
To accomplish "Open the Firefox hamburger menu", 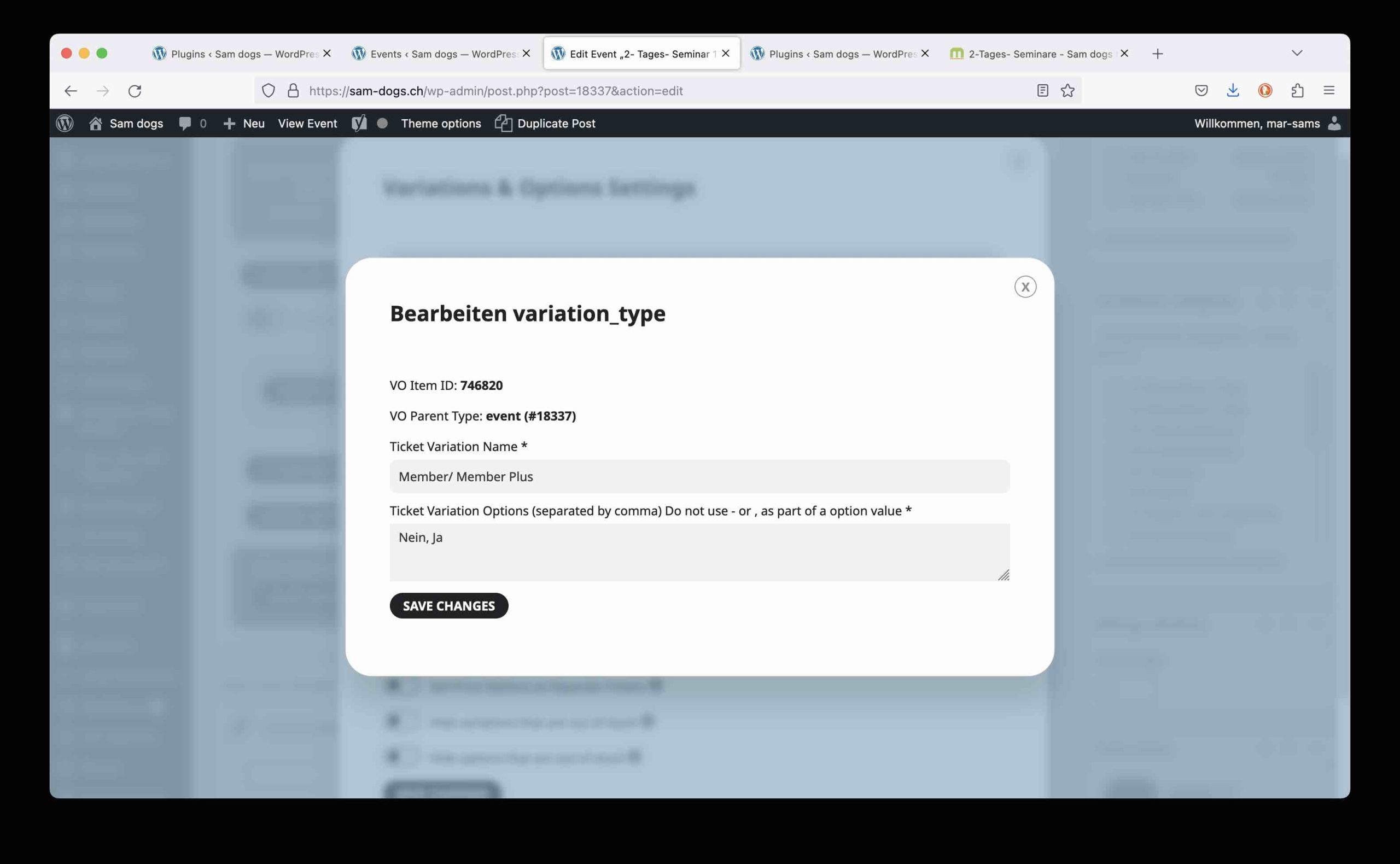I will [1329, 90].
